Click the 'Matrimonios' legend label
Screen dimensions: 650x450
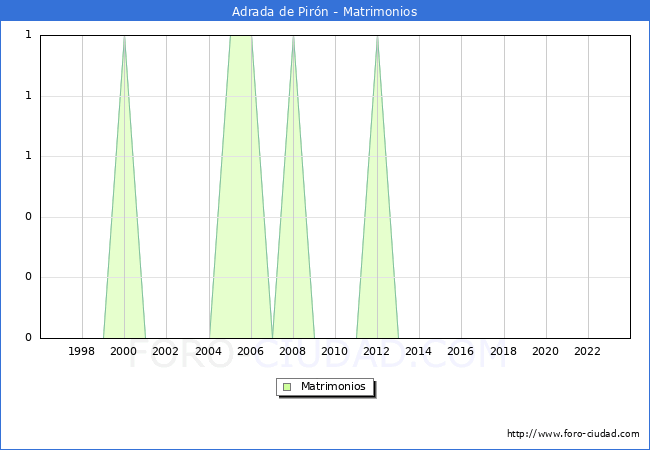point(333,386)
